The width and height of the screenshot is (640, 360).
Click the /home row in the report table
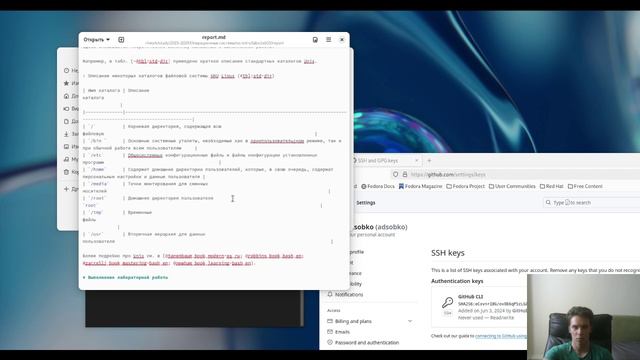point(208,173)
